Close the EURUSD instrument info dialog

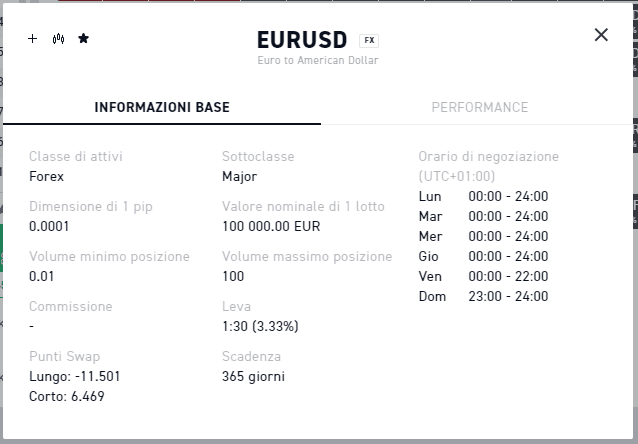pyautogui.click(x=601, y=35)
